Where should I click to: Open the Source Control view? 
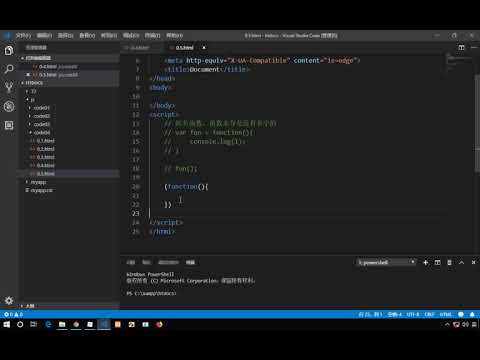point(9,87)
